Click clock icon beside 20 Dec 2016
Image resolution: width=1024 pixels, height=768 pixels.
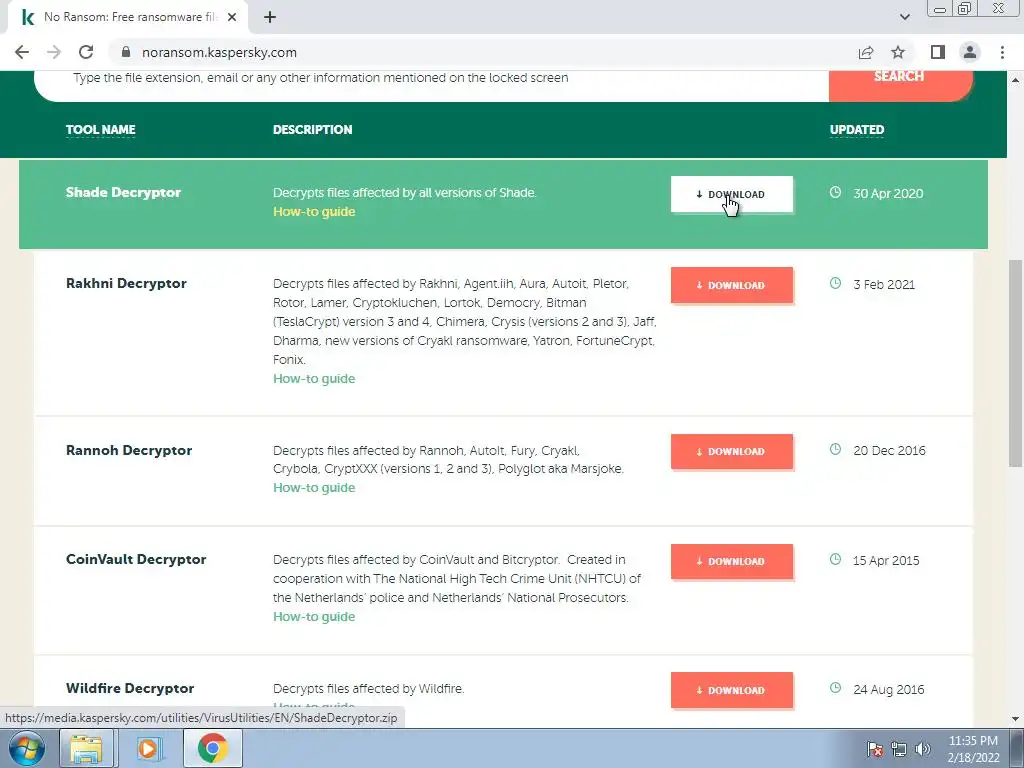[x=835, y=449]
